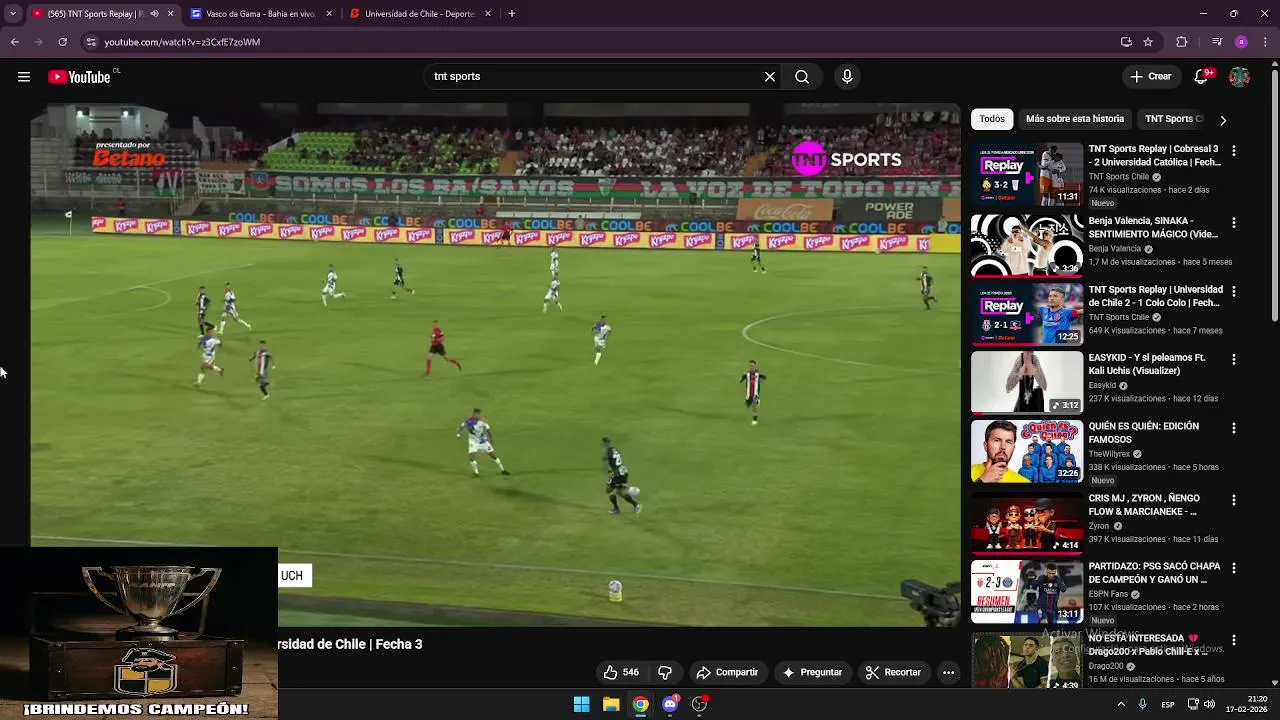This screenshot has width=1280, height=720.
Task: Open QUIÉN ES QUIÉN: EDICIÓN FAMOSOS title
Action: [x=1144, y=433]
